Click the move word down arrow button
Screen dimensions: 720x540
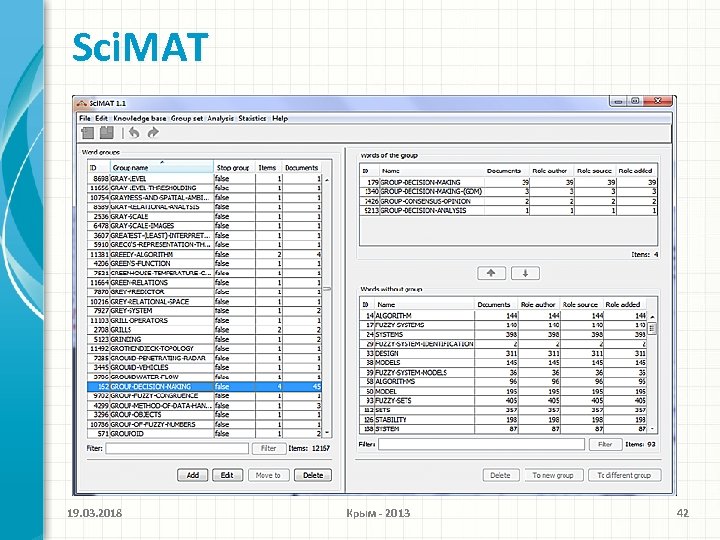[x=525, y=273]
